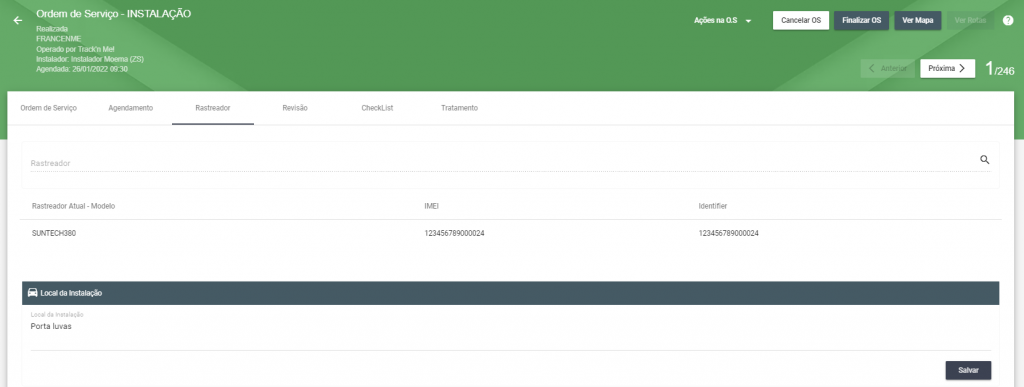Go back using the left arrow icon
1024x387 pixels.
pos(18,20)
